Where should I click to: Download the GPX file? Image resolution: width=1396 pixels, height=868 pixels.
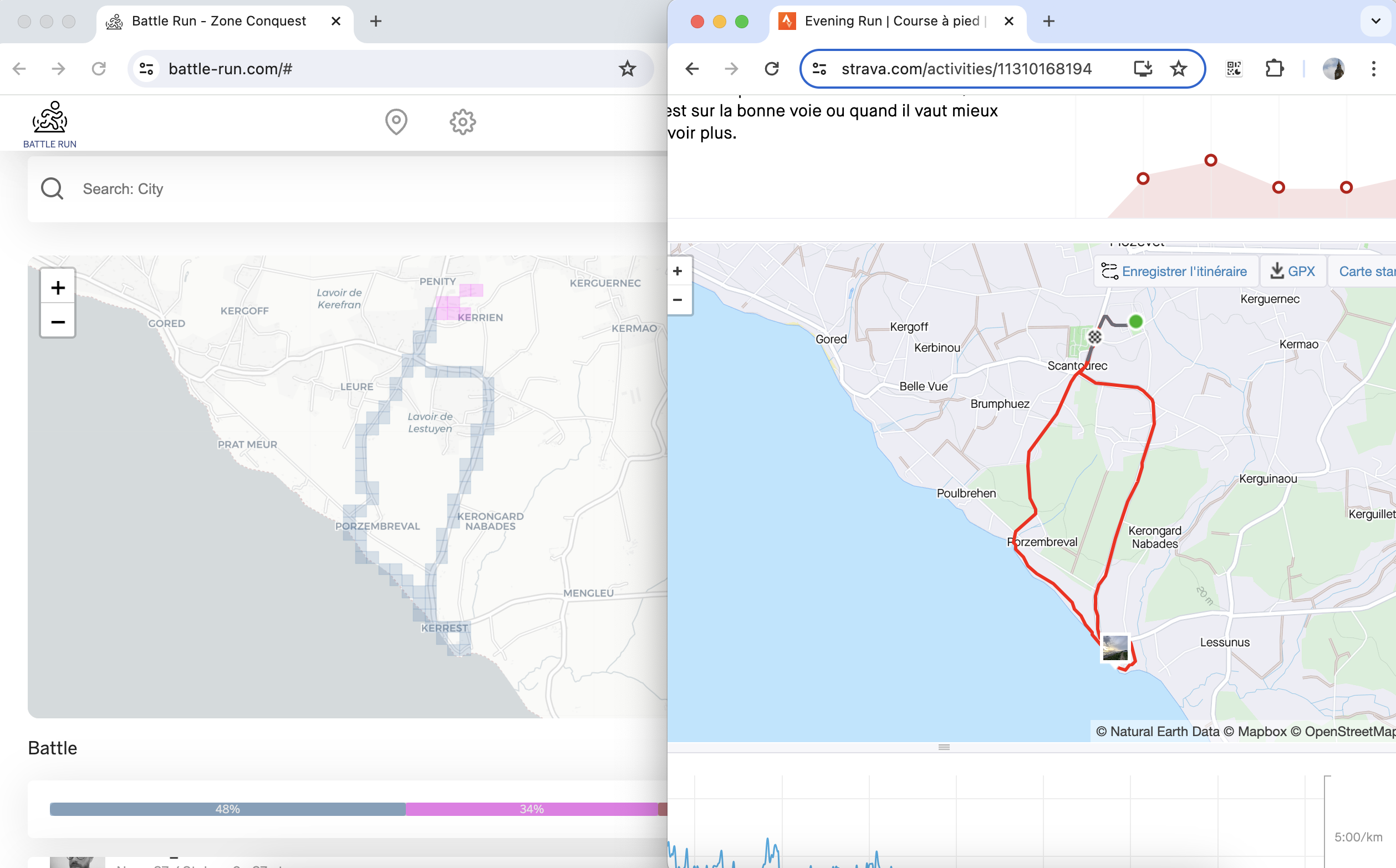click(1293, 271)
